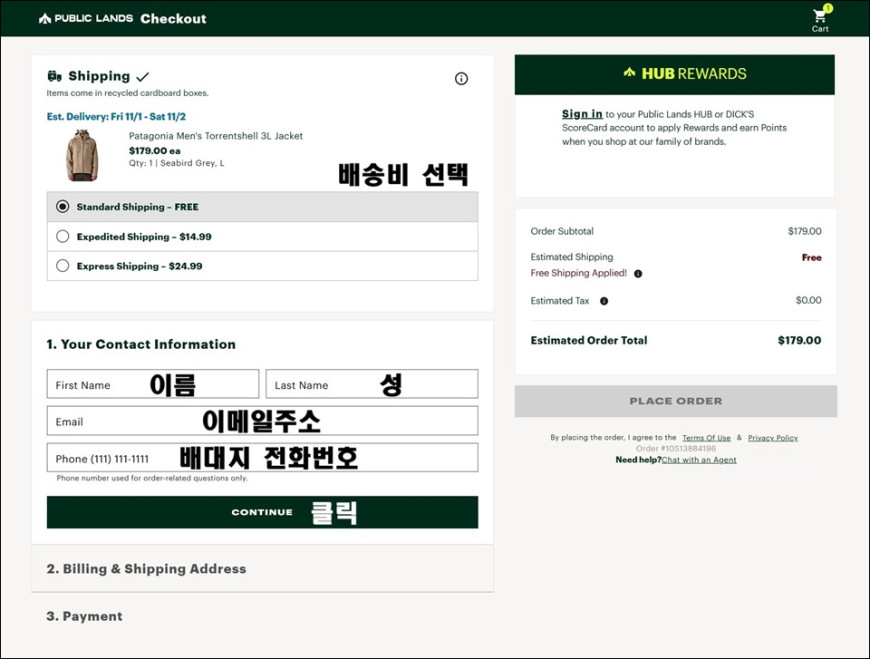
Task: Click the First Name field
Action: click(153, 384)
